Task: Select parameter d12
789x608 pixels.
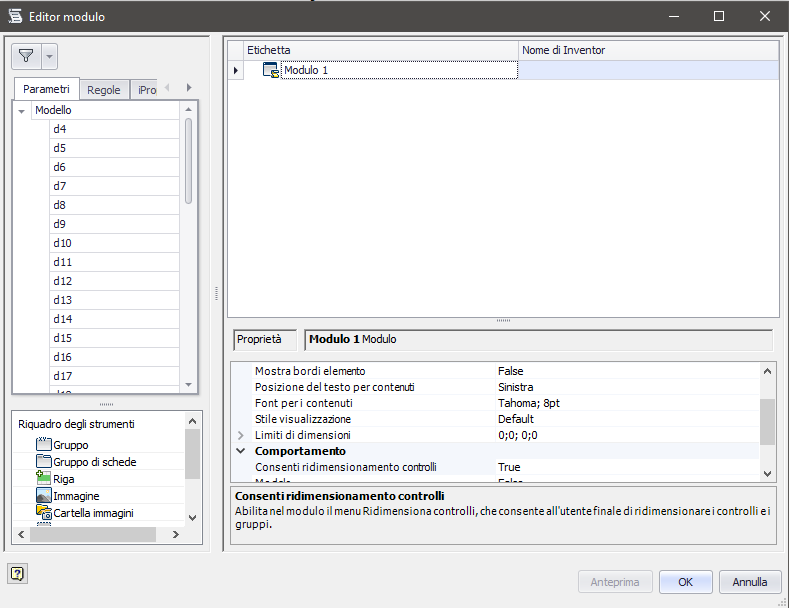Action: (114, 281)
